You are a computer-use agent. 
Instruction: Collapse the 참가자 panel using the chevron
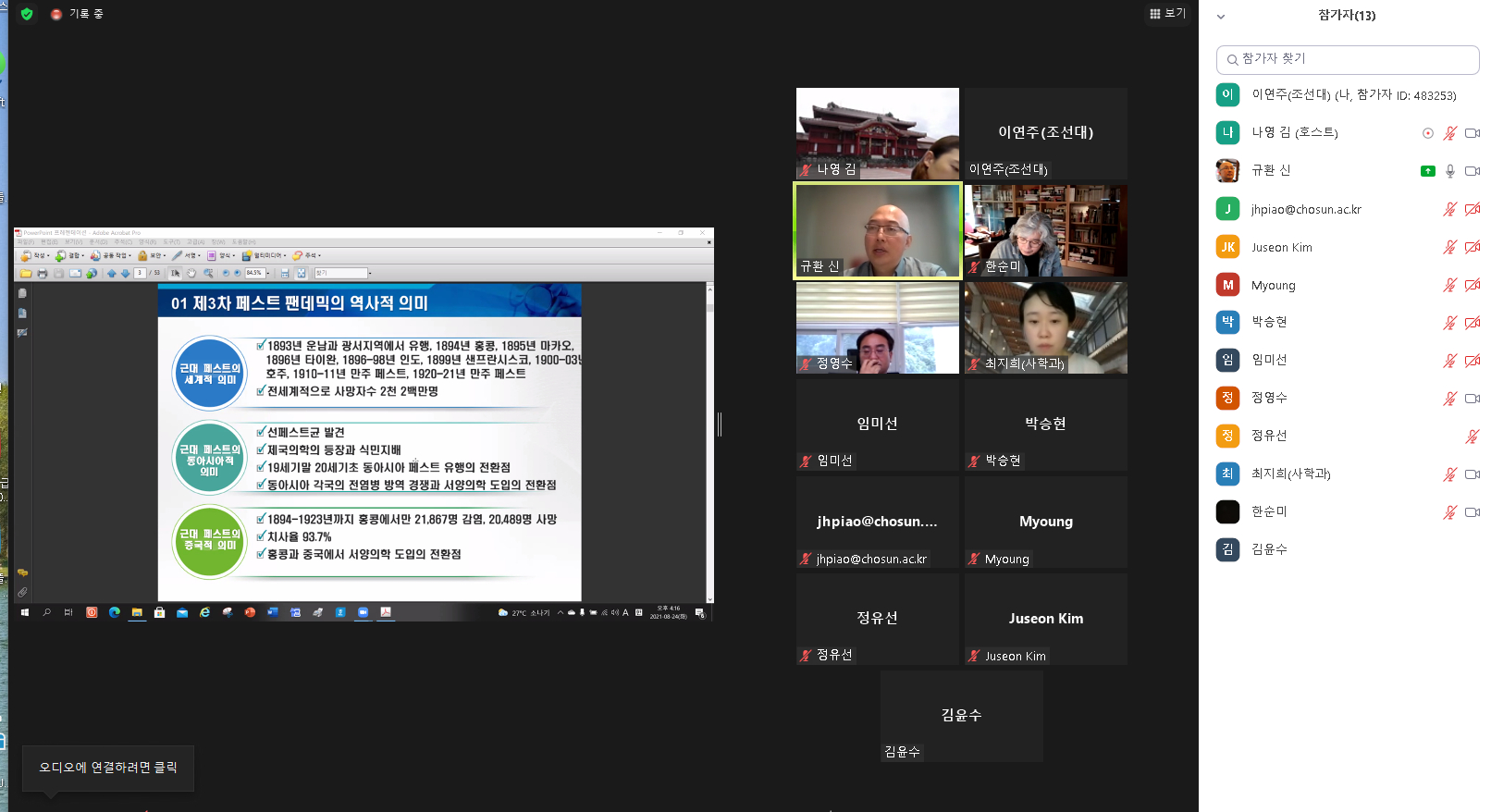[1221, 17]
